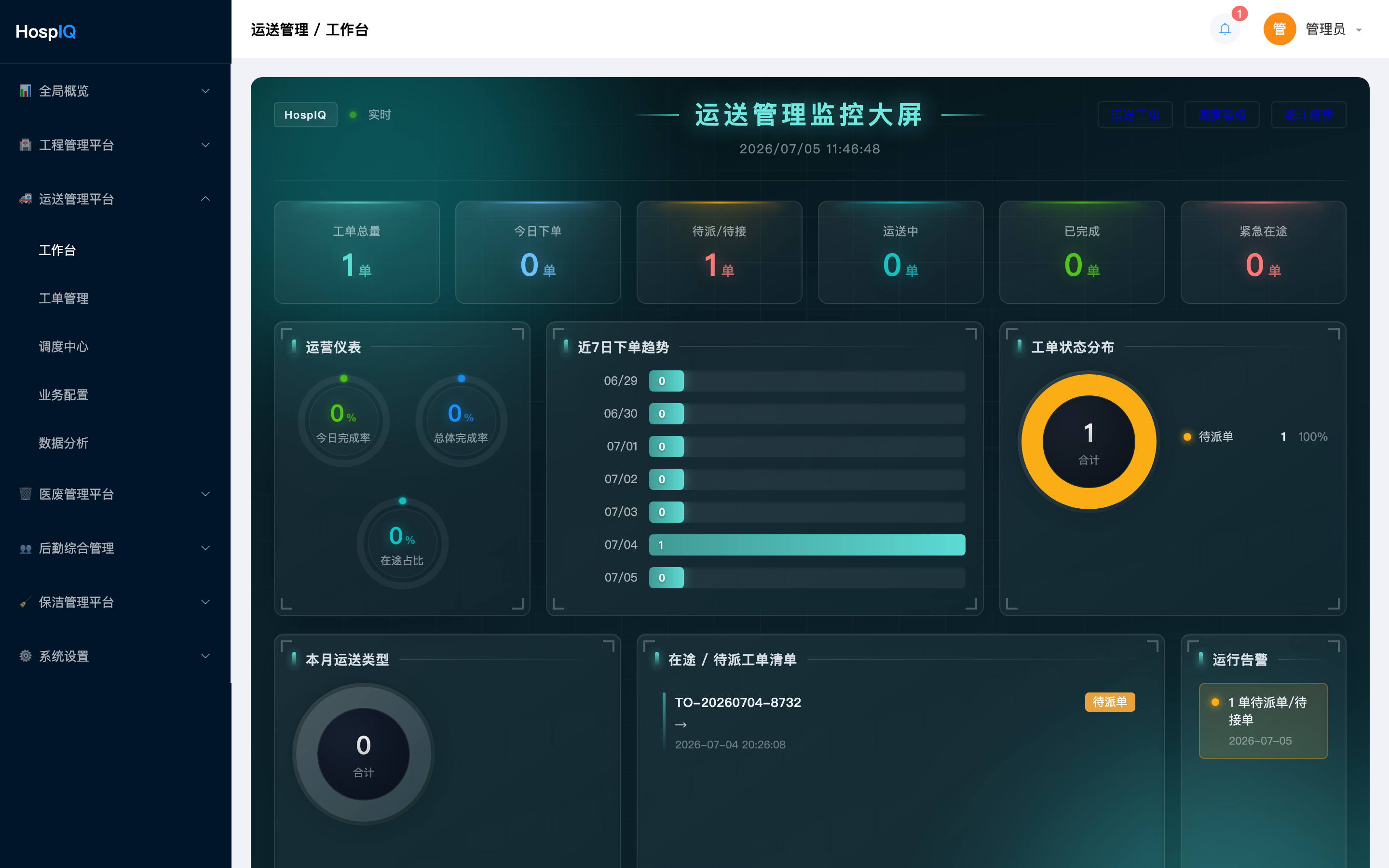This screenshot has height=868, width=1389.
Task: Click the 100% legend value
Action: pos(1313,437)
